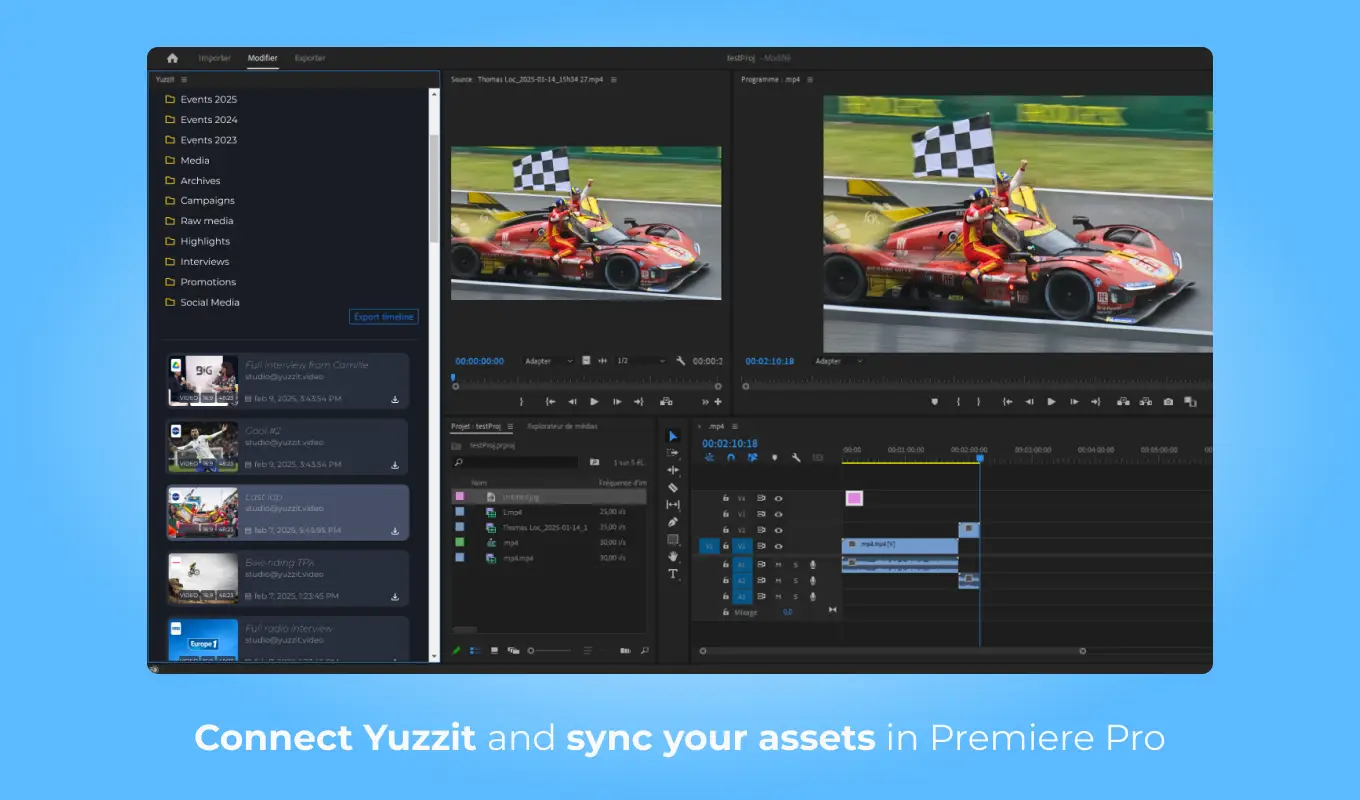
Task: Show Source monitor overflow buttons chevron
Action: pos(705,401)
